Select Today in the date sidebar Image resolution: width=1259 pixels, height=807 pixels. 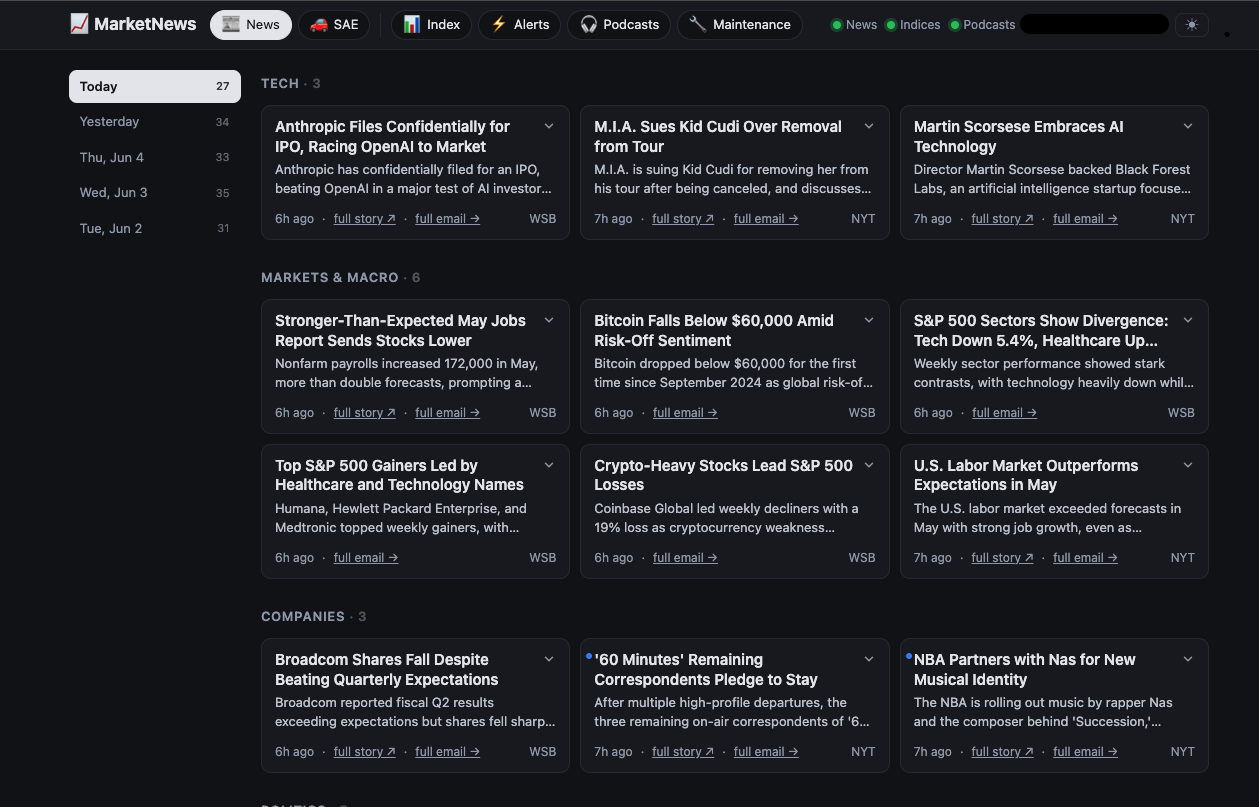click(155, 86)
